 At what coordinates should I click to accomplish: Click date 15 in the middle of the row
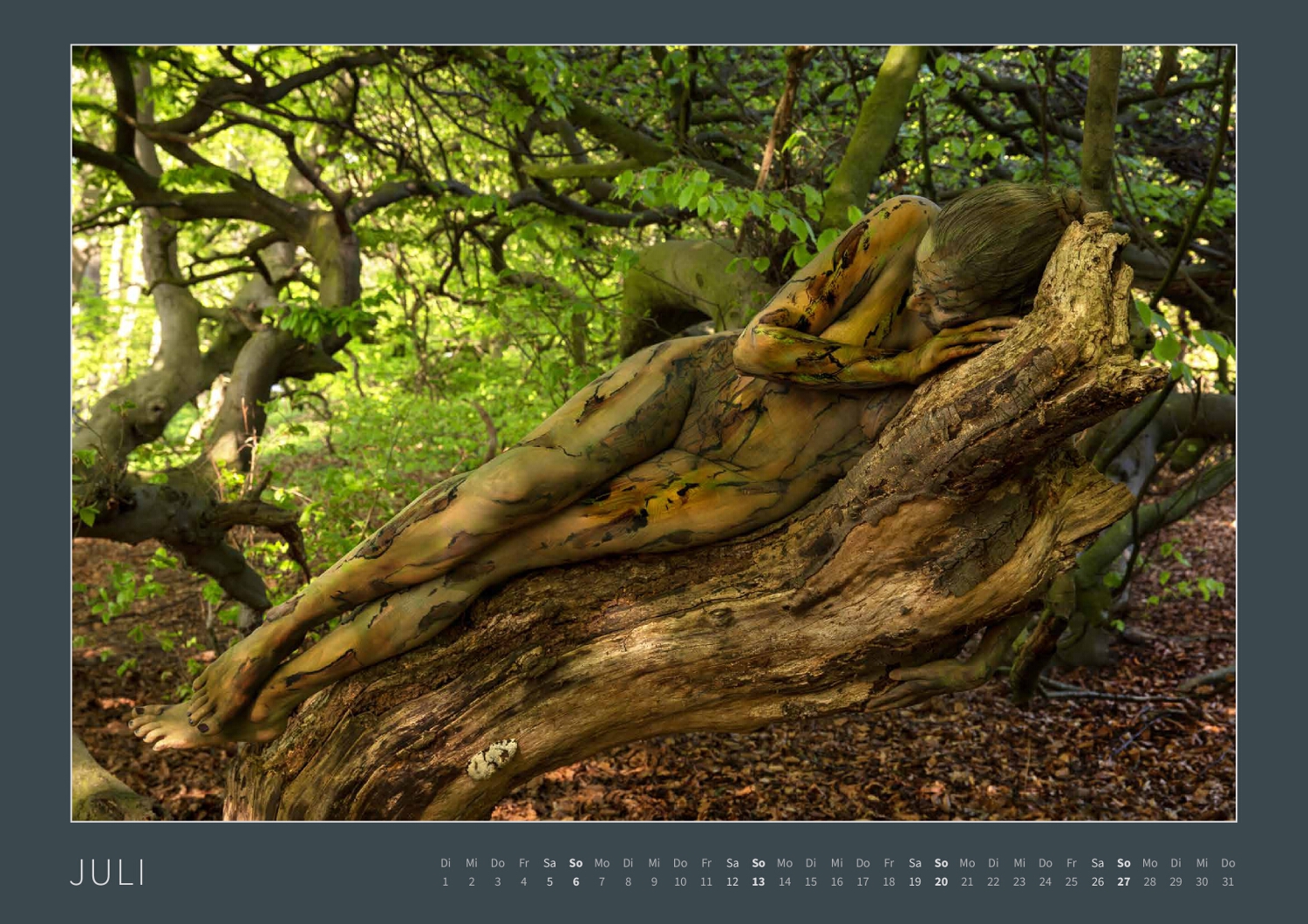pos(810,881)
